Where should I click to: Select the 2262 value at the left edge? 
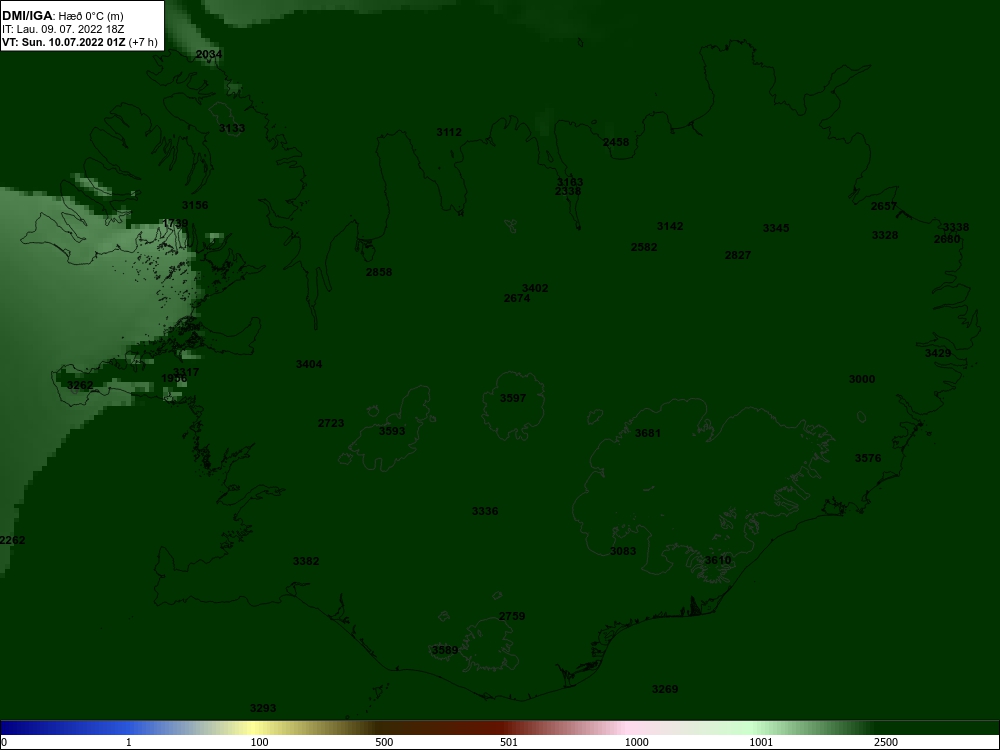pos(12,540)
